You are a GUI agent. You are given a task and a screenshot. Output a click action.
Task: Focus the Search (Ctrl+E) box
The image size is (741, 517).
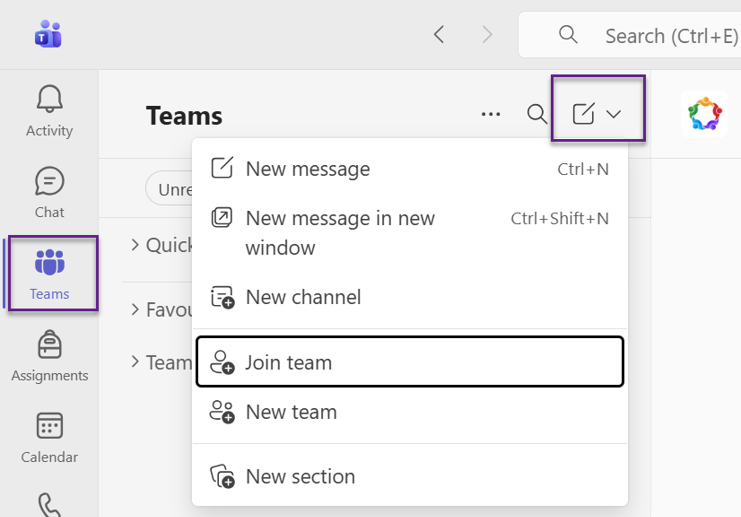pyautogui.click(x=629, y=35)
